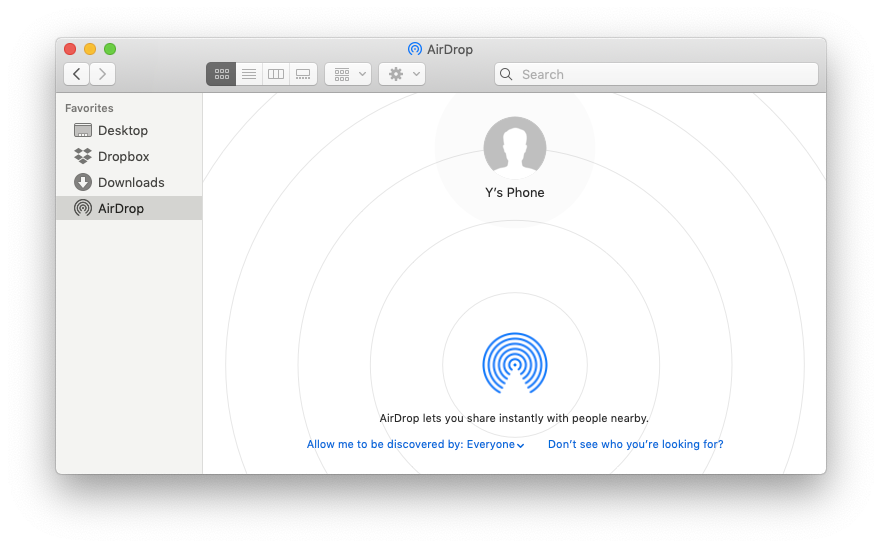Click the AirDrop radar icon in sidebar
882x548 pixels.
83,208
